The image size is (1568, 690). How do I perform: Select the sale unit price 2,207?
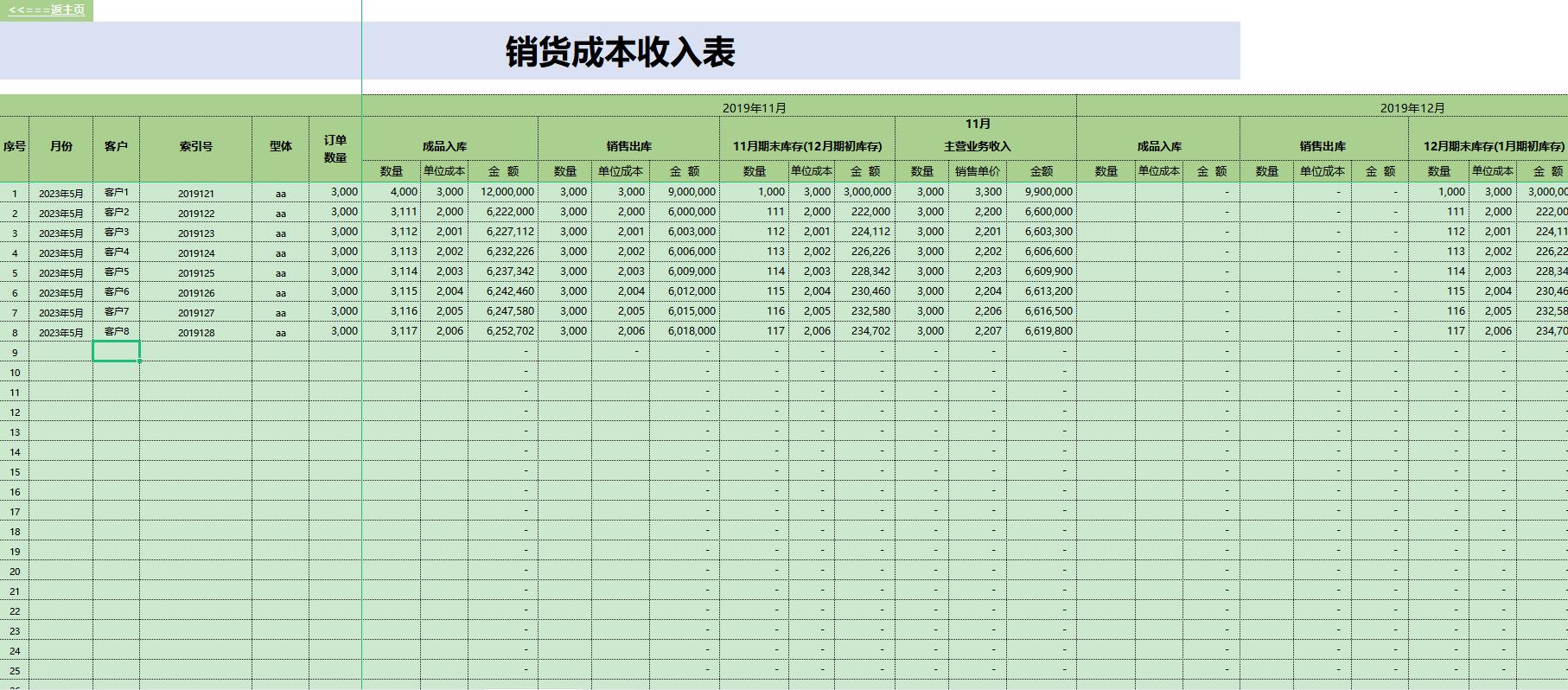click(978, 331)
